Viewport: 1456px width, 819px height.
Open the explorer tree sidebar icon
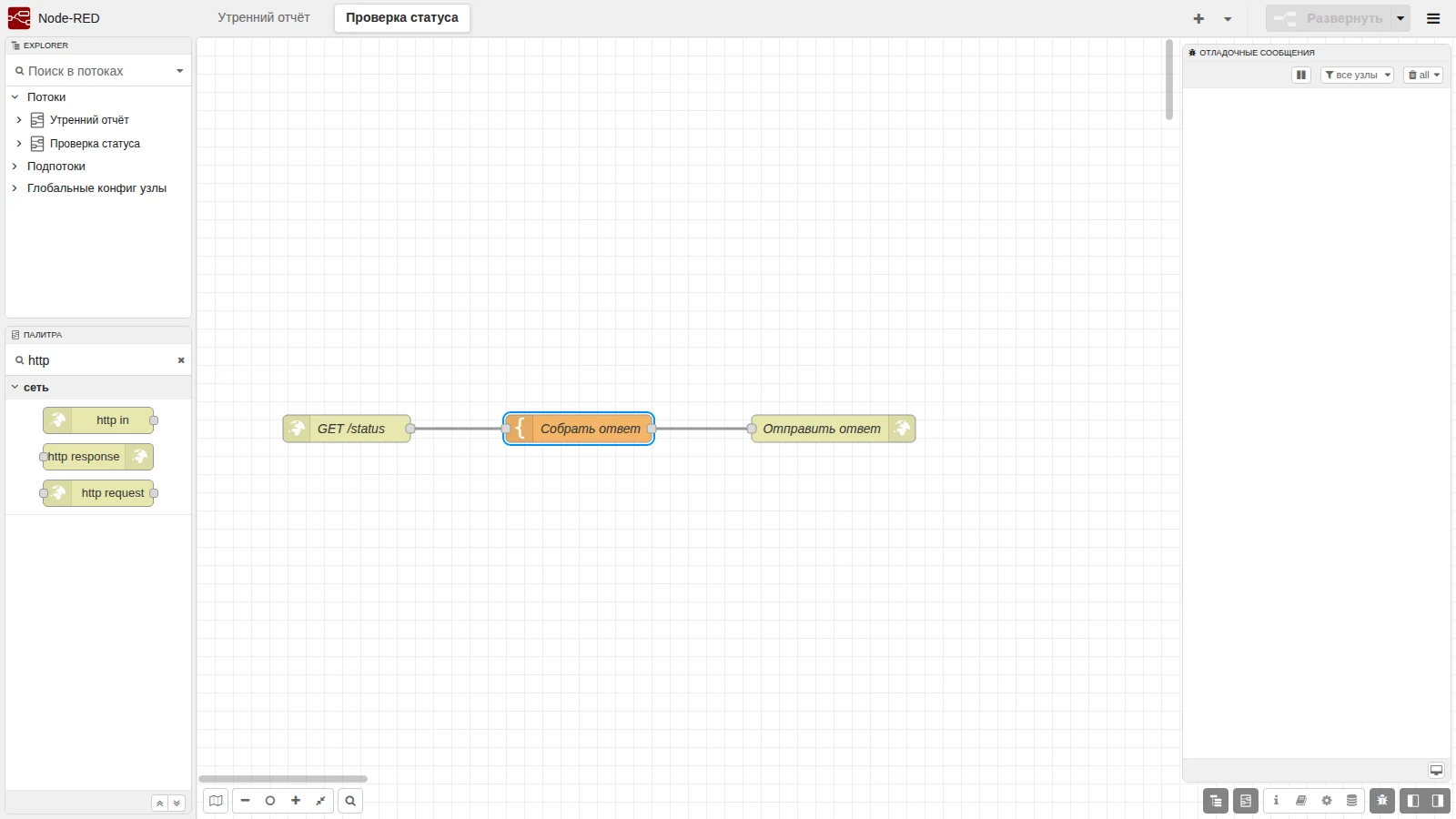coord(1216,801)
